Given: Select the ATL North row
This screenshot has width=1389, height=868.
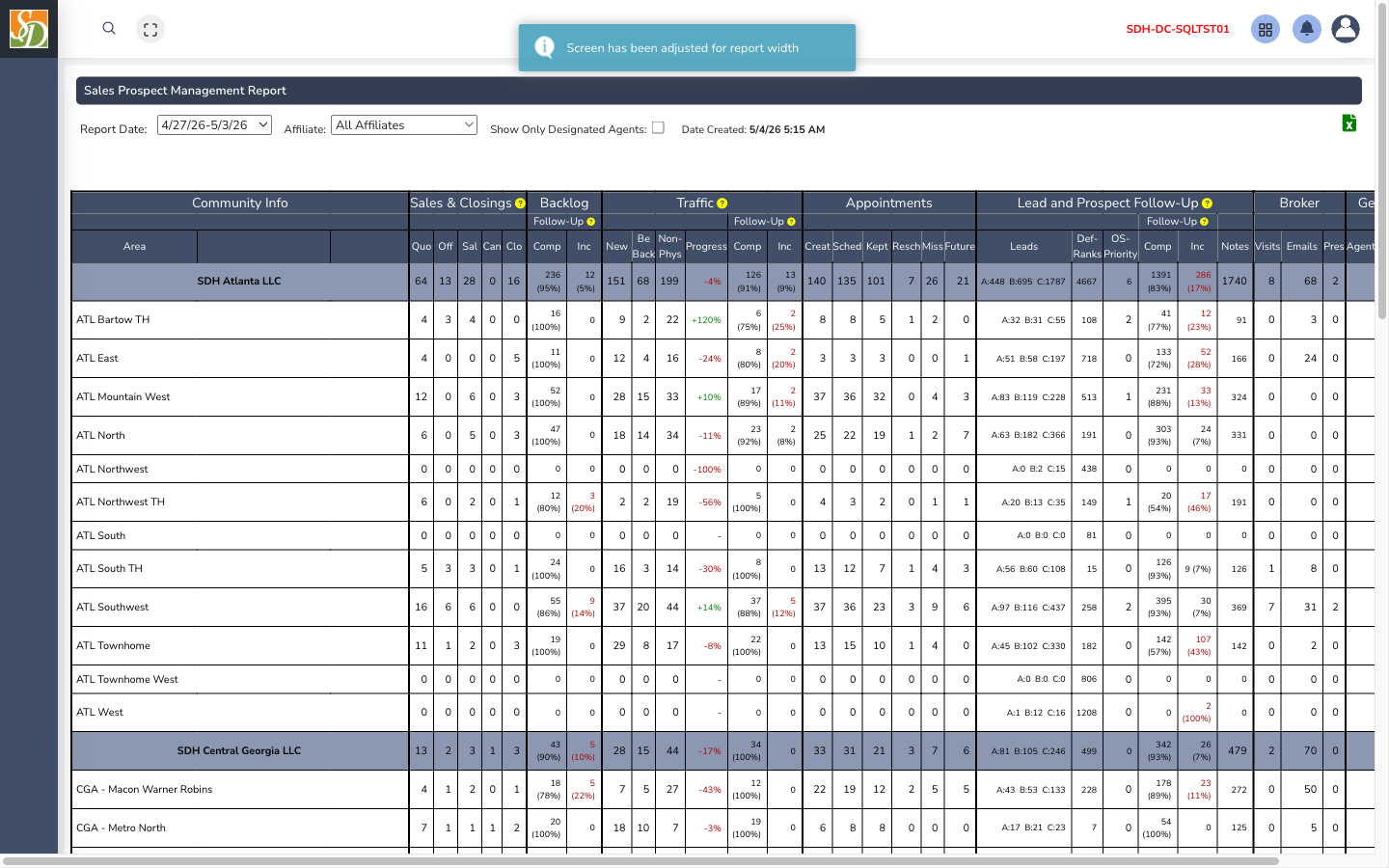Looking at the screenshot, I should point(722,436).
